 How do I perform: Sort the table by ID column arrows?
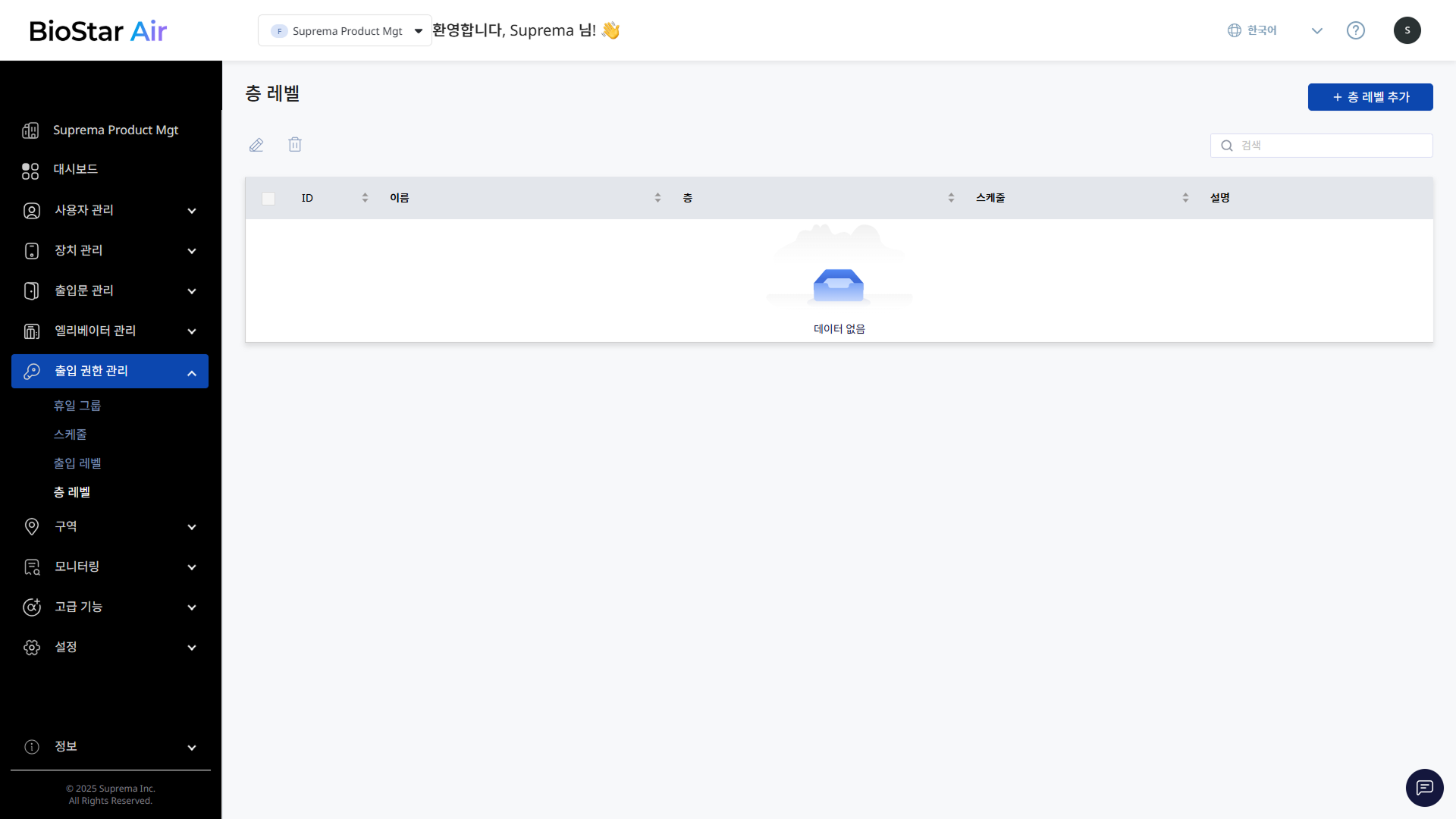click(365, 198)
